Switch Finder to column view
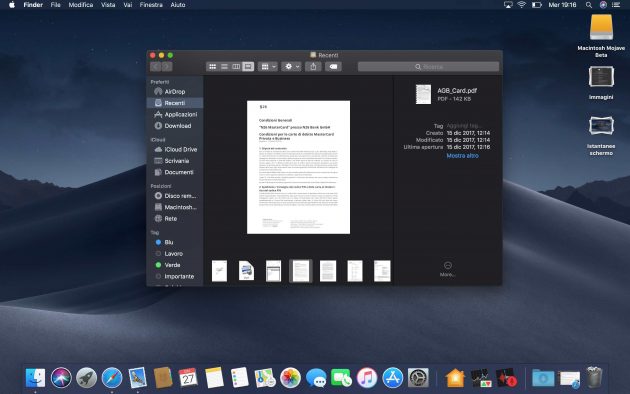Image resolution: width=630 pixels, height=394 pixels. 236,67
